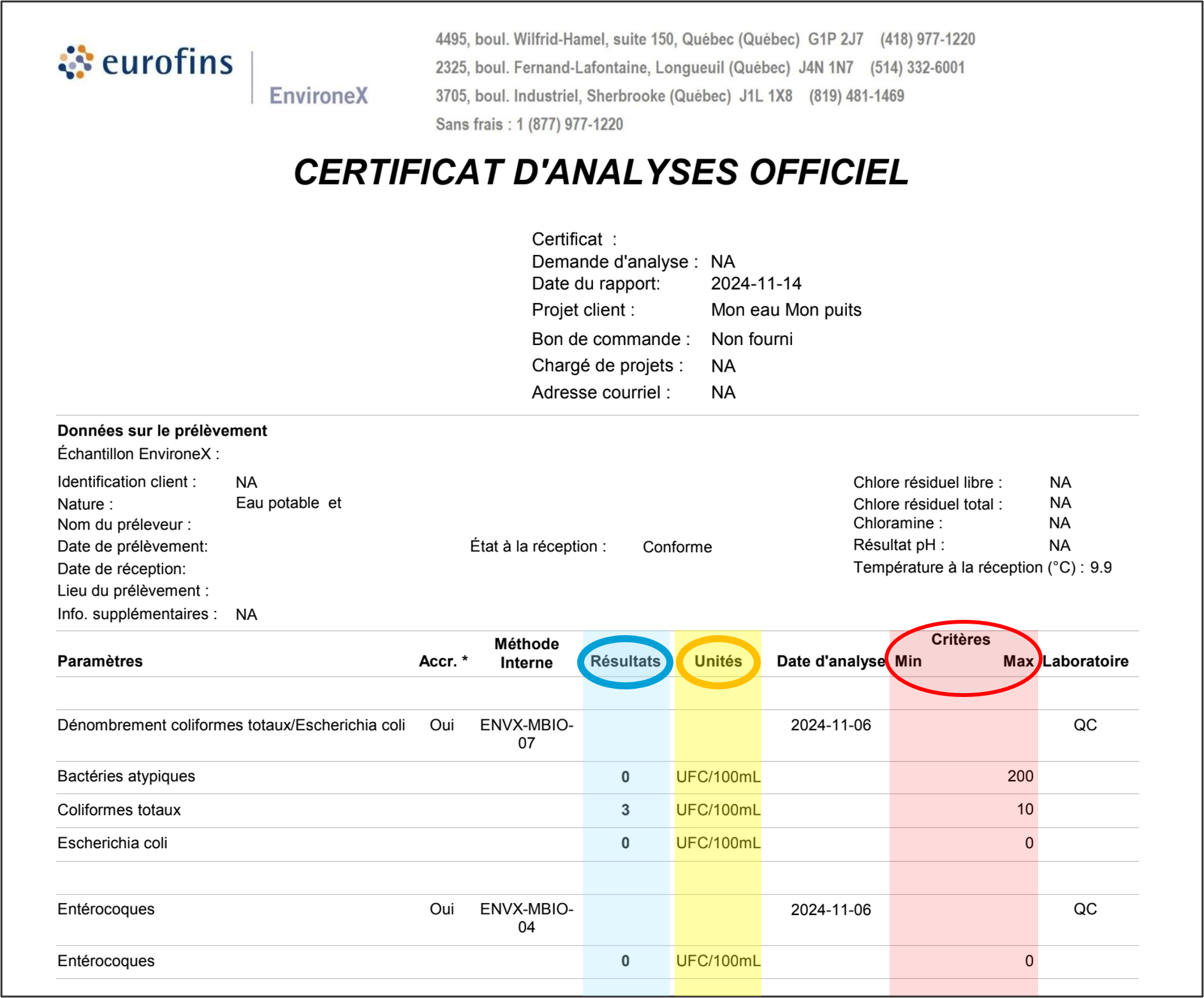Click the Québec office phone number (418) 977-1220
Image resolution: width=1204 pixels, height=998 pixels.
click(927, 40)
